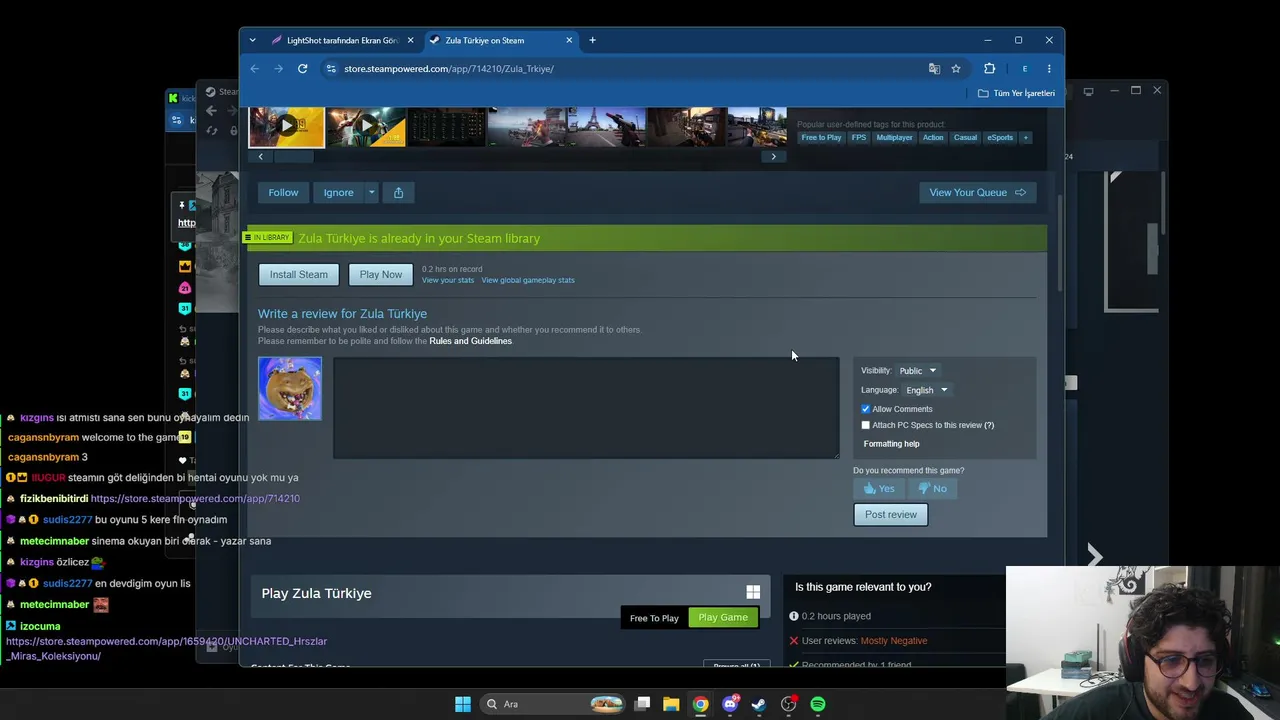Click the green Play Game button
The width and height of the screenshot is (1280, 720).
point(723,617)
